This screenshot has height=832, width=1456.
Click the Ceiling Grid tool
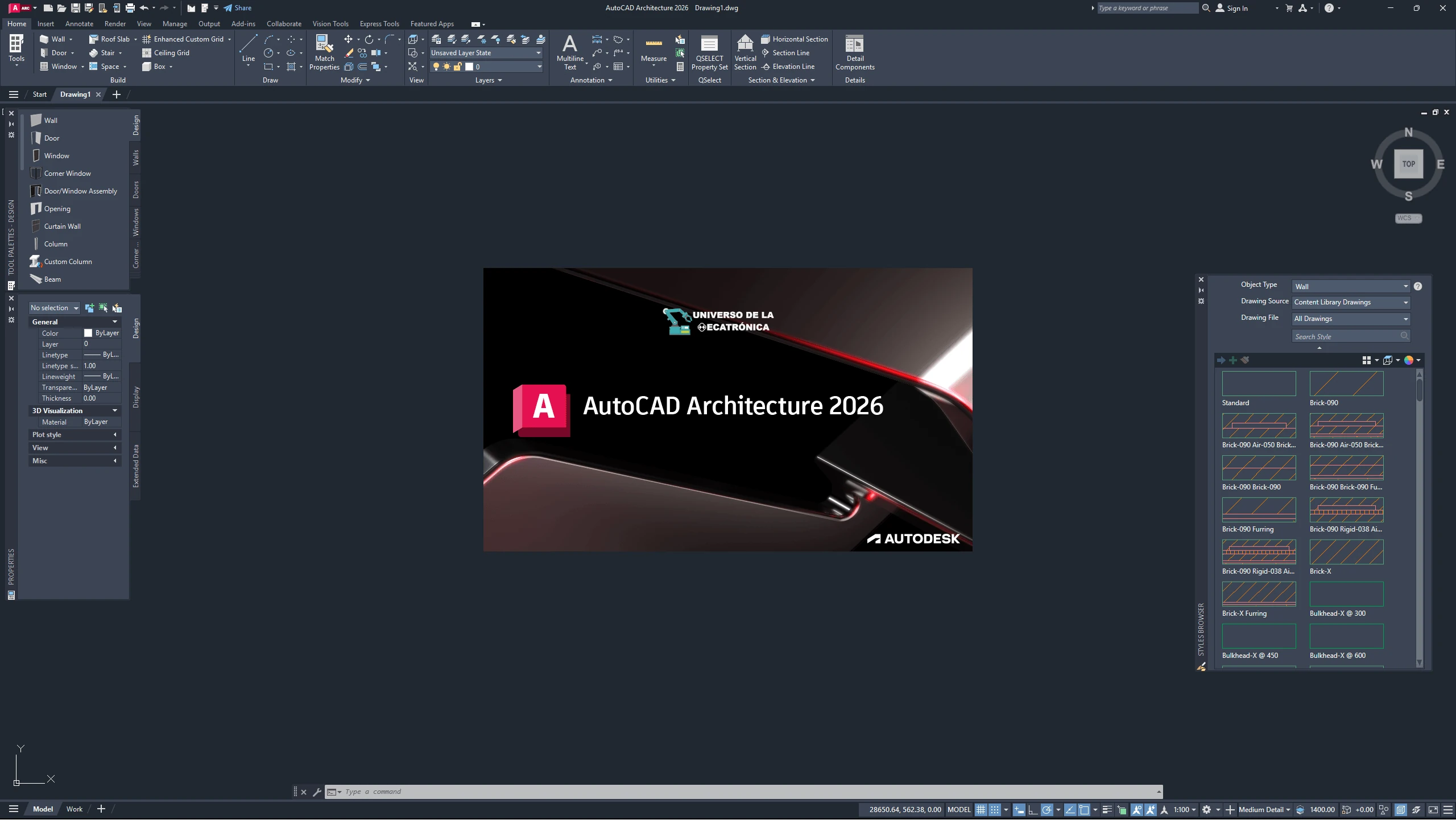166,53
